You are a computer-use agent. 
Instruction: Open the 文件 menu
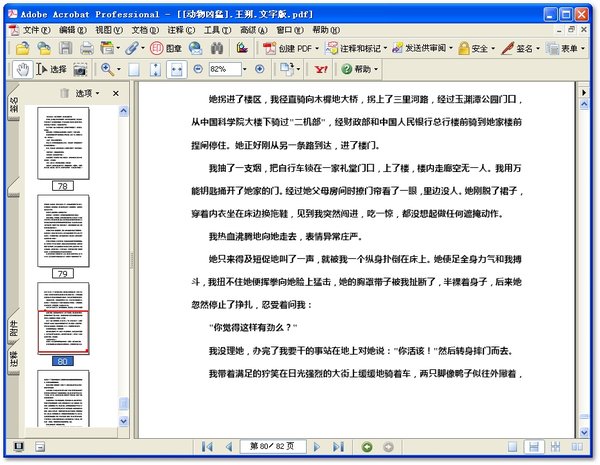[x=36, y=29]
